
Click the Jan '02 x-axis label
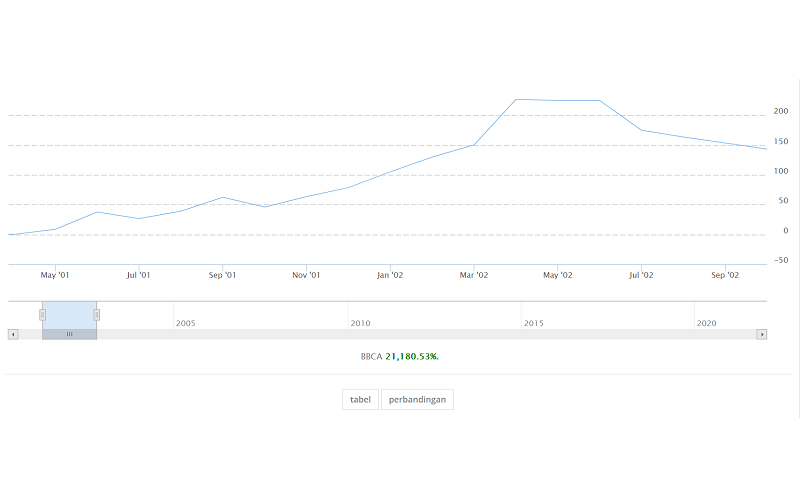(x=390, y=275)
